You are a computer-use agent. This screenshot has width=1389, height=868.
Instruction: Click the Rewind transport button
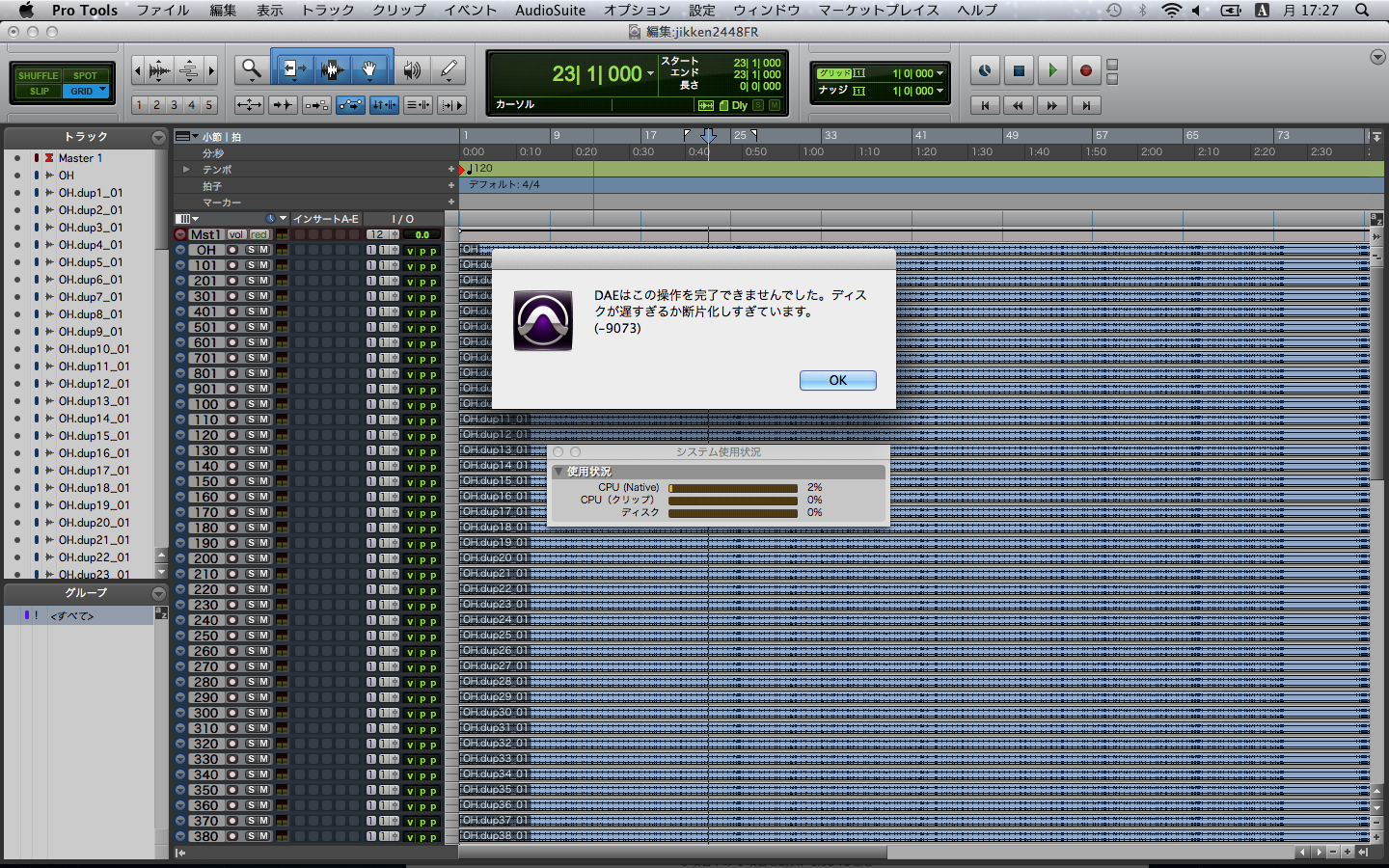point(1019,105)
